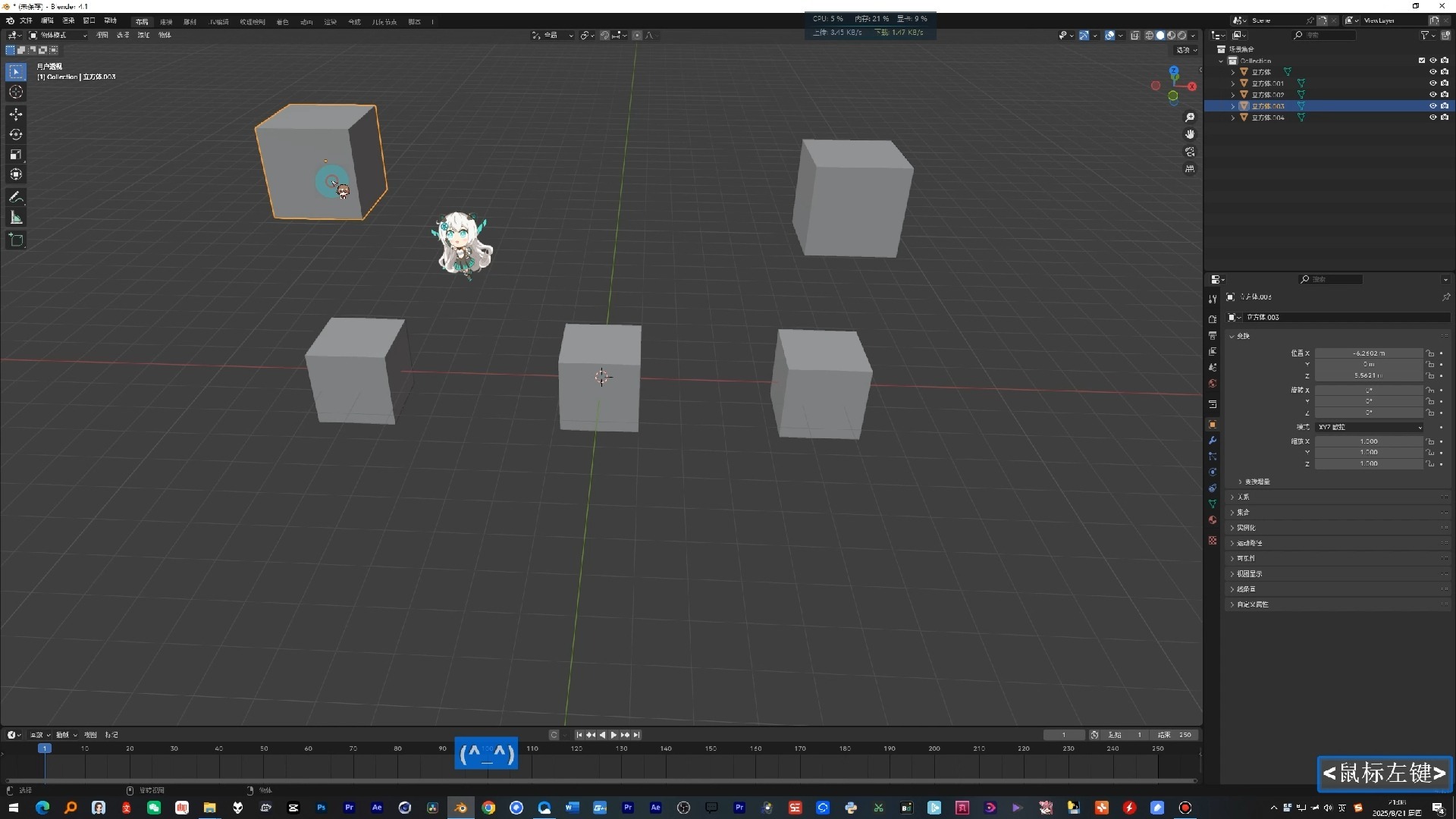Open the World properties tab

[1213, 384]
